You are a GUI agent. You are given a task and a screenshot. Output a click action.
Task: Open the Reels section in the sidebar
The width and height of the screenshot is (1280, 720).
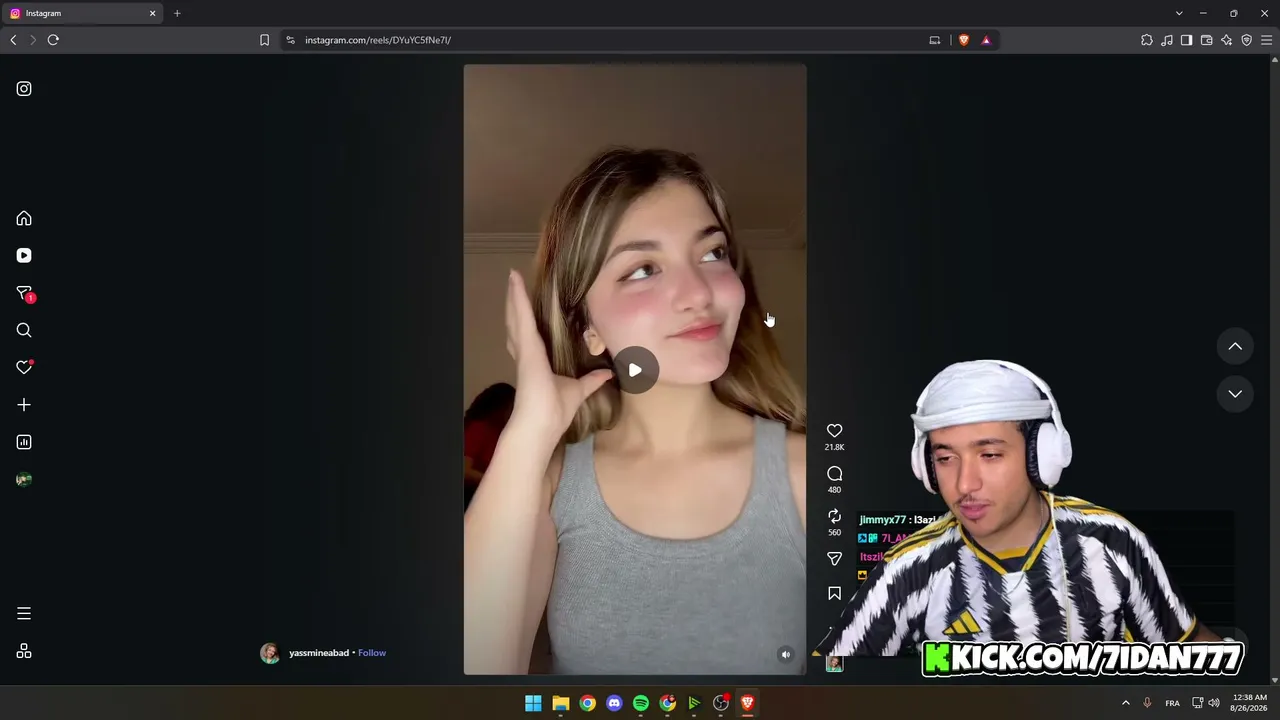24,256
